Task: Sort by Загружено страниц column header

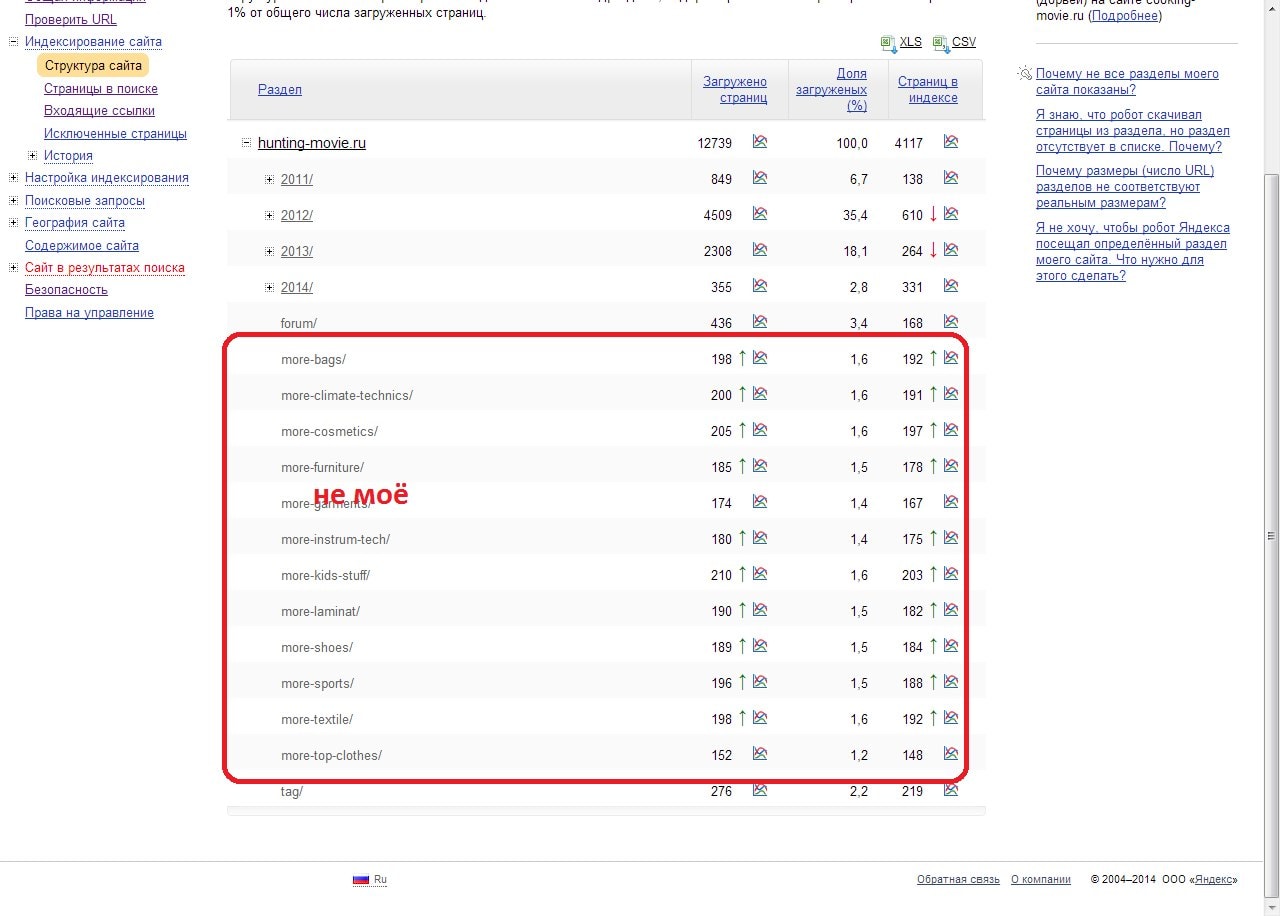Action: [735, 89]
